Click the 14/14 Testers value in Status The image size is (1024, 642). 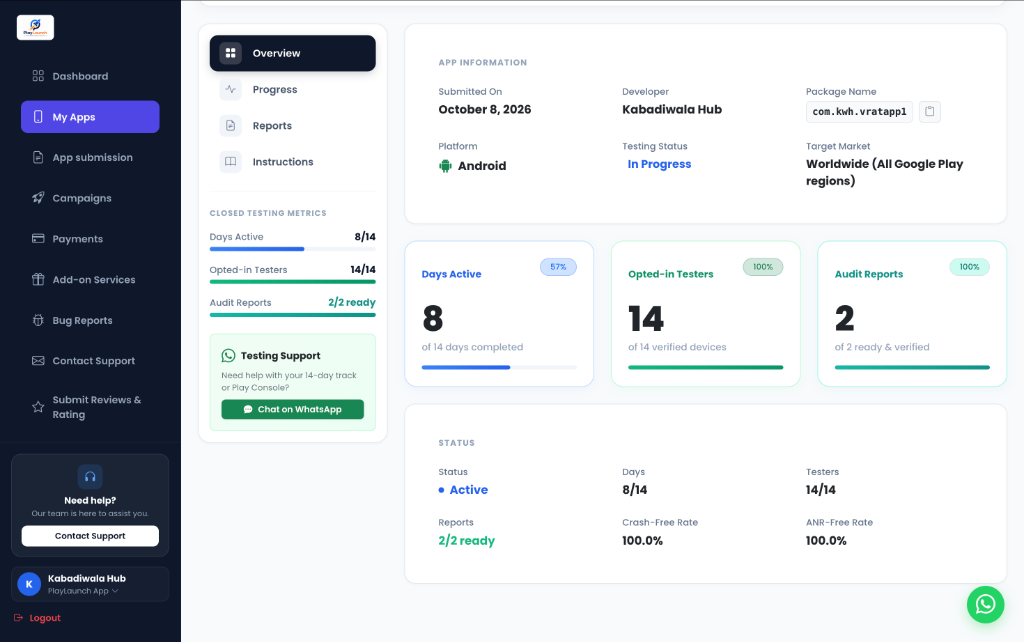coord(820,490)
